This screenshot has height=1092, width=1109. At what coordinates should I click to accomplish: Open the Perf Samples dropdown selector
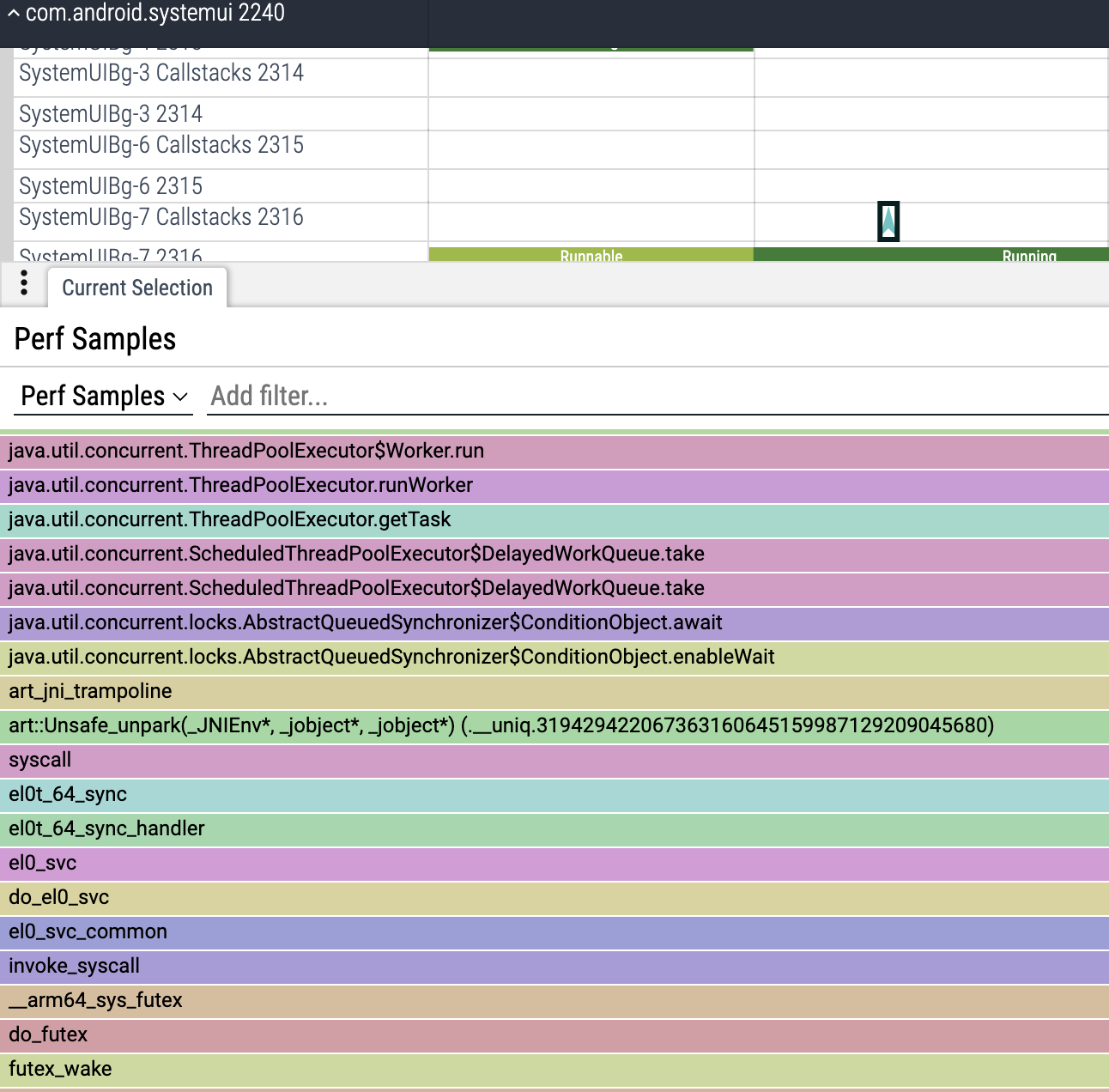tap(104, 396)
